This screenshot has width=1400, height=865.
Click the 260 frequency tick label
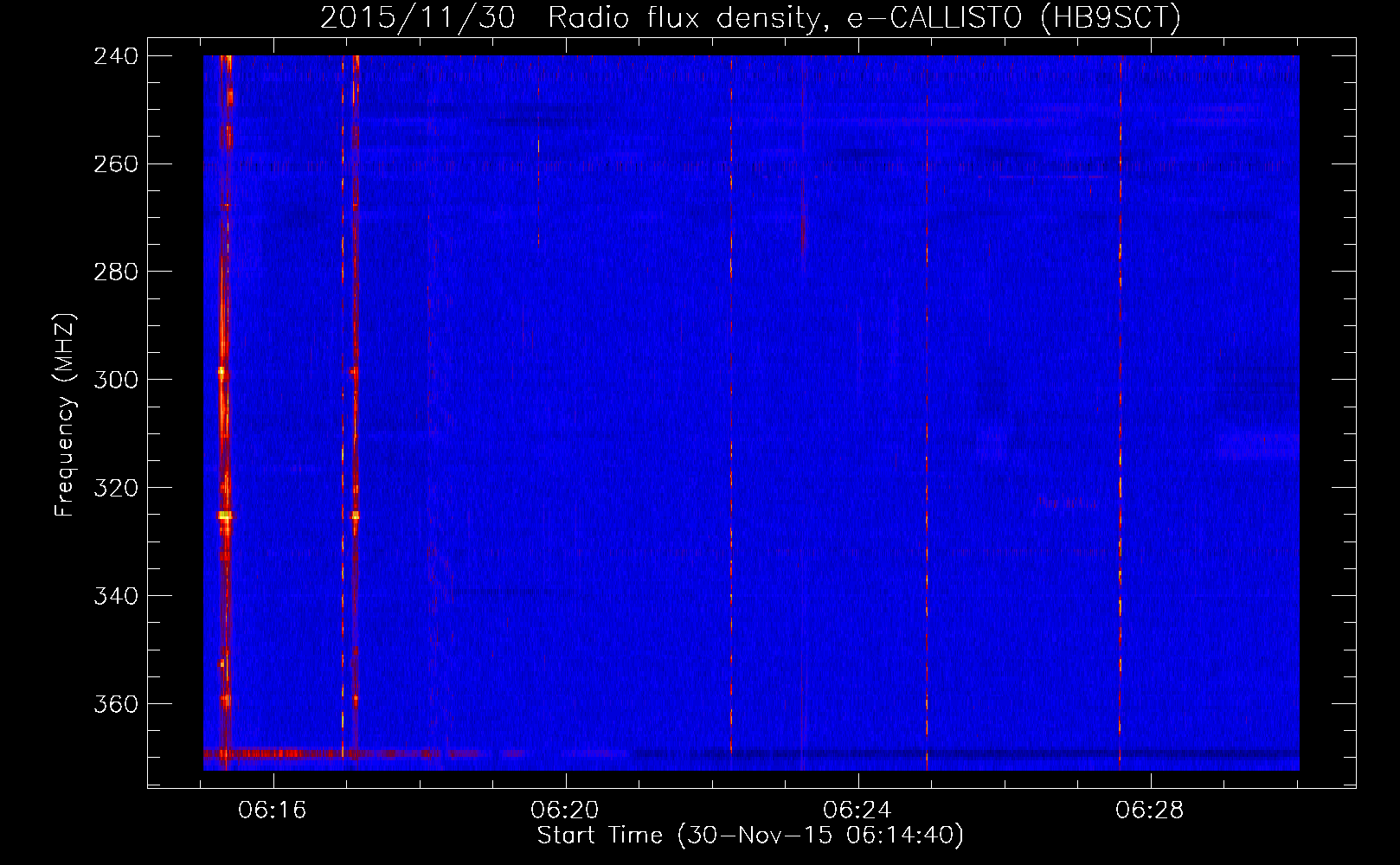point(116,163)
